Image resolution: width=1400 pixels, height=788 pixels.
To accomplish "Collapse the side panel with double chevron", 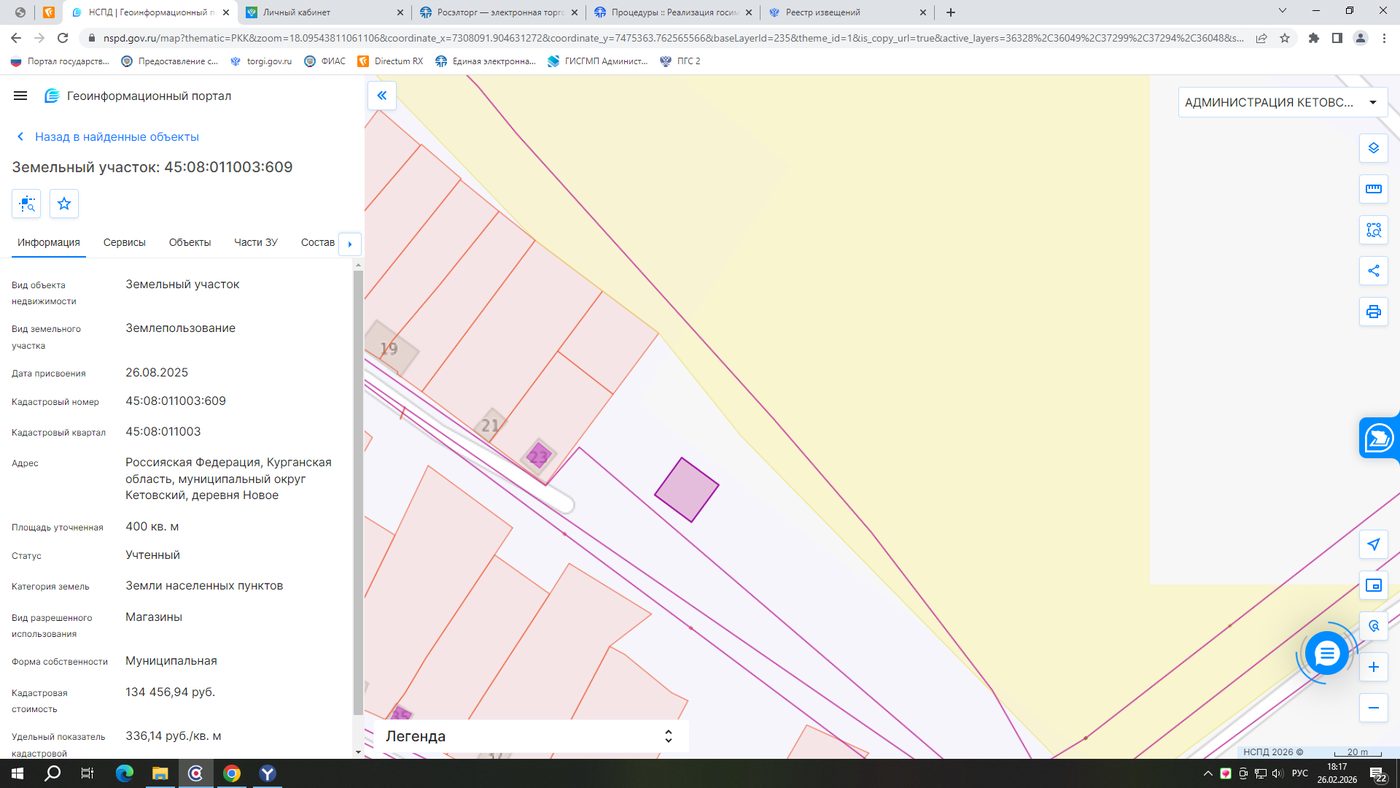I will point(381,96).
